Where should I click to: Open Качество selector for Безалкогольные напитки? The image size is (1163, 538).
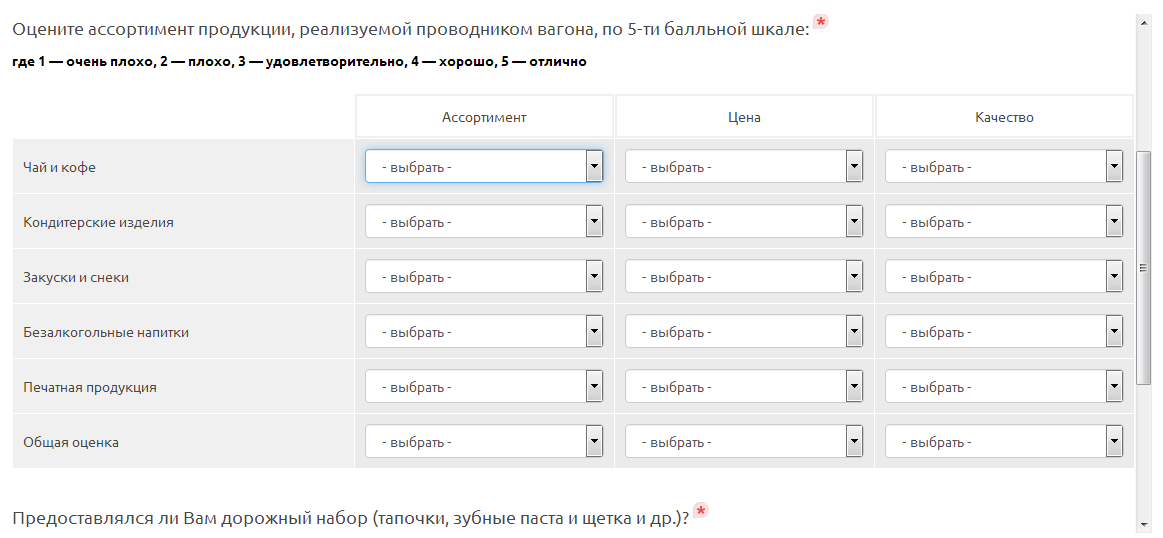point(1004,332)
